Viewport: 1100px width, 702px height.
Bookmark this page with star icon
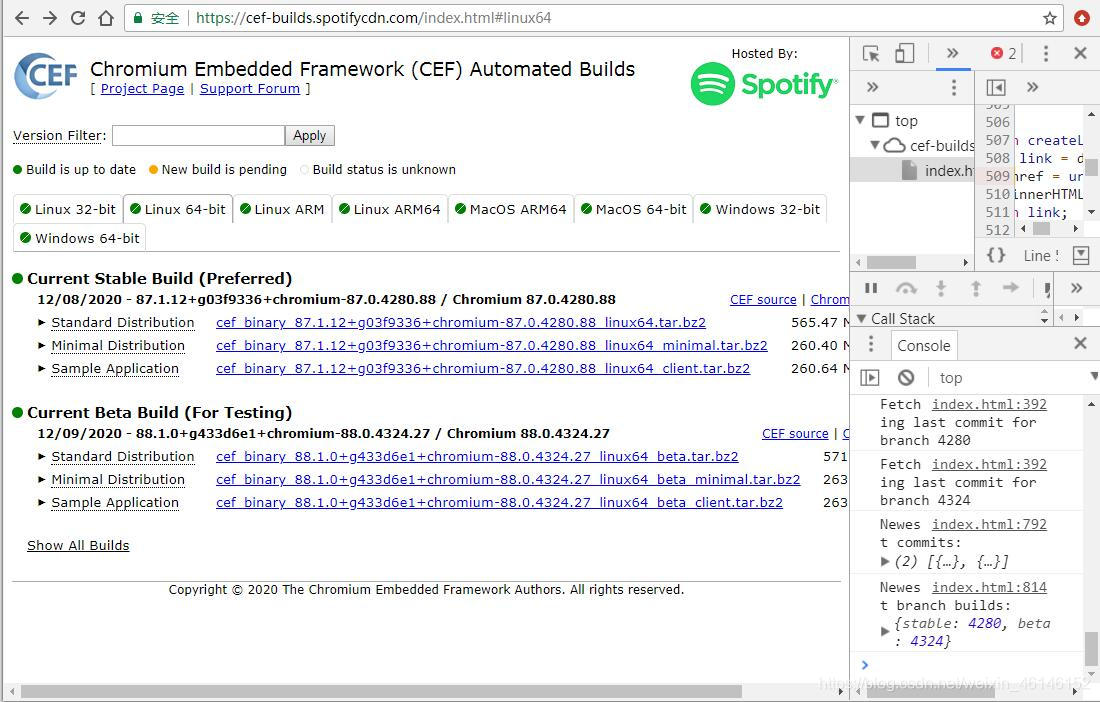point(1049,18)
